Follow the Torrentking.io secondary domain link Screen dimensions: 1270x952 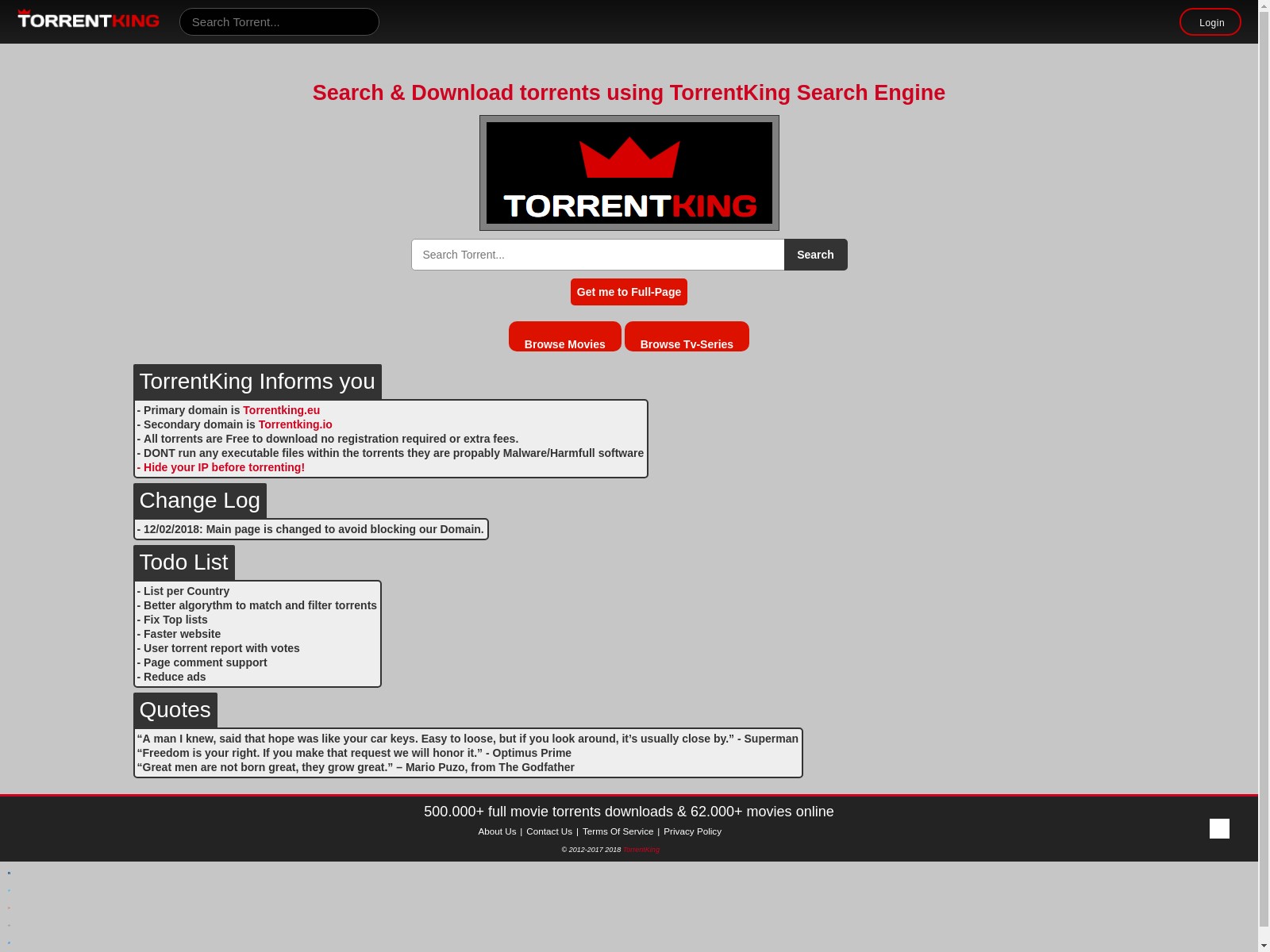click(x=295, y=424)
